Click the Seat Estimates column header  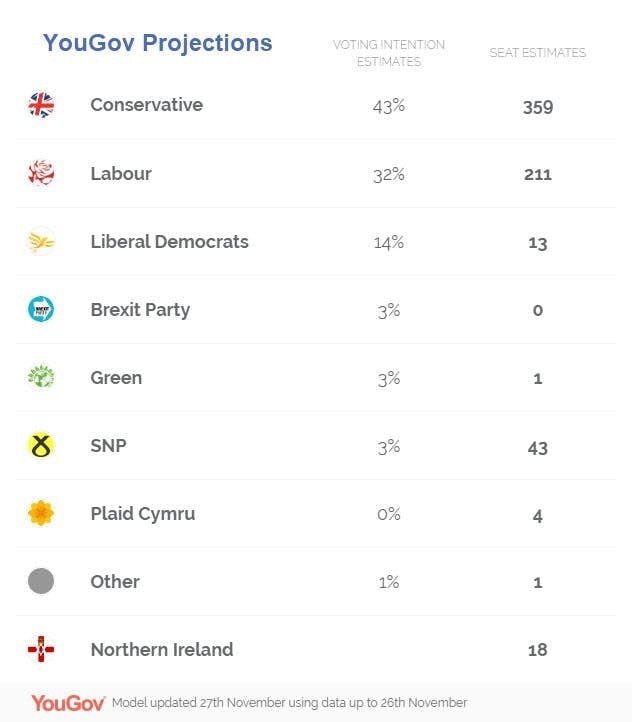tap(537, 53)
